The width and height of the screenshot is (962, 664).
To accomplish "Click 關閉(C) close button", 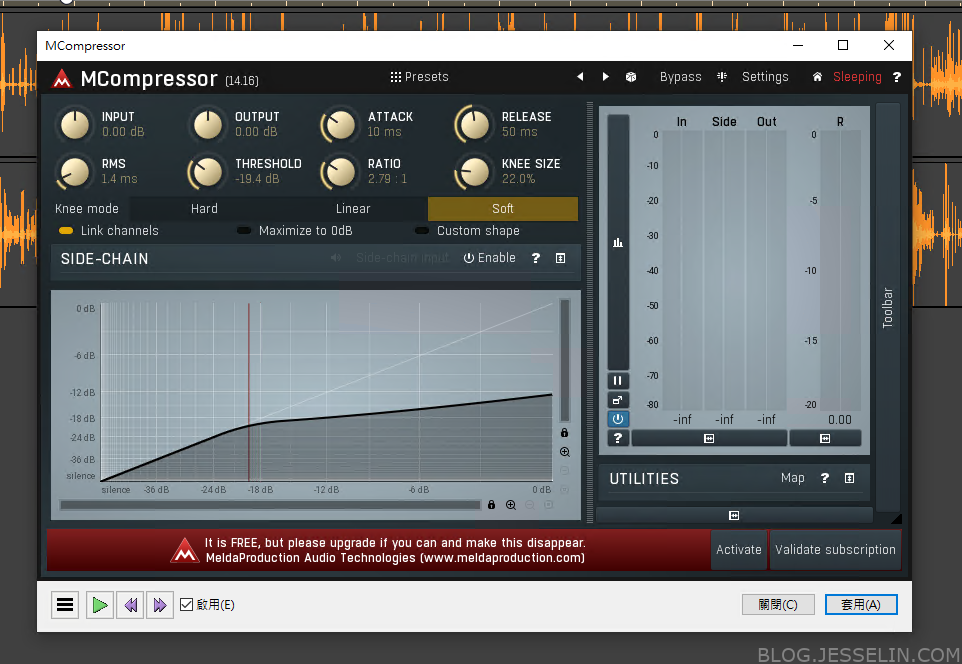I will (778, 604).
